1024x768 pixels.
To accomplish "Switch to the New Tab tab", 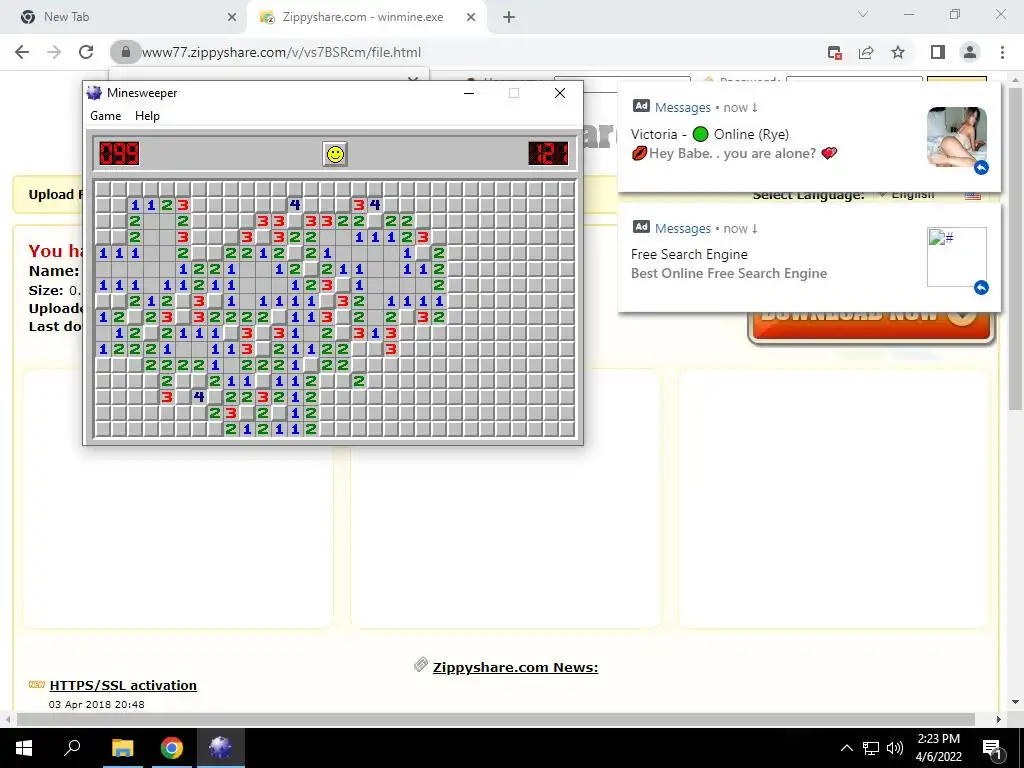I will (123, 17).
